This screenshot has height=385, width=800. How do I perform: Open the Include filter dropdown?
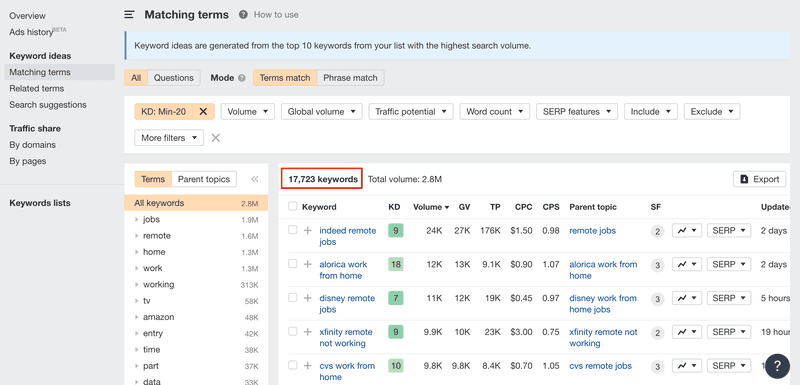coord(651,112)
